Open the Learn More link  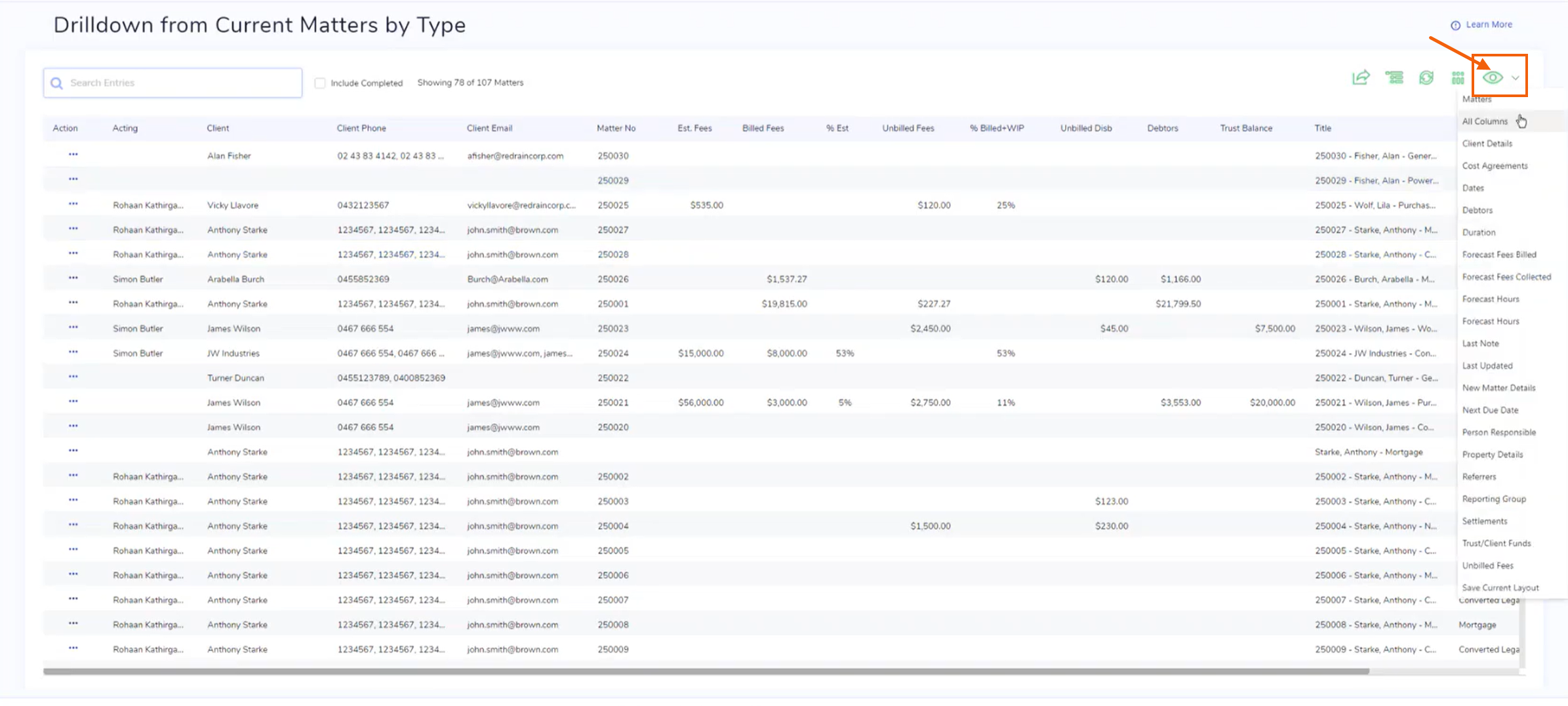click(x=1489, y=25)
